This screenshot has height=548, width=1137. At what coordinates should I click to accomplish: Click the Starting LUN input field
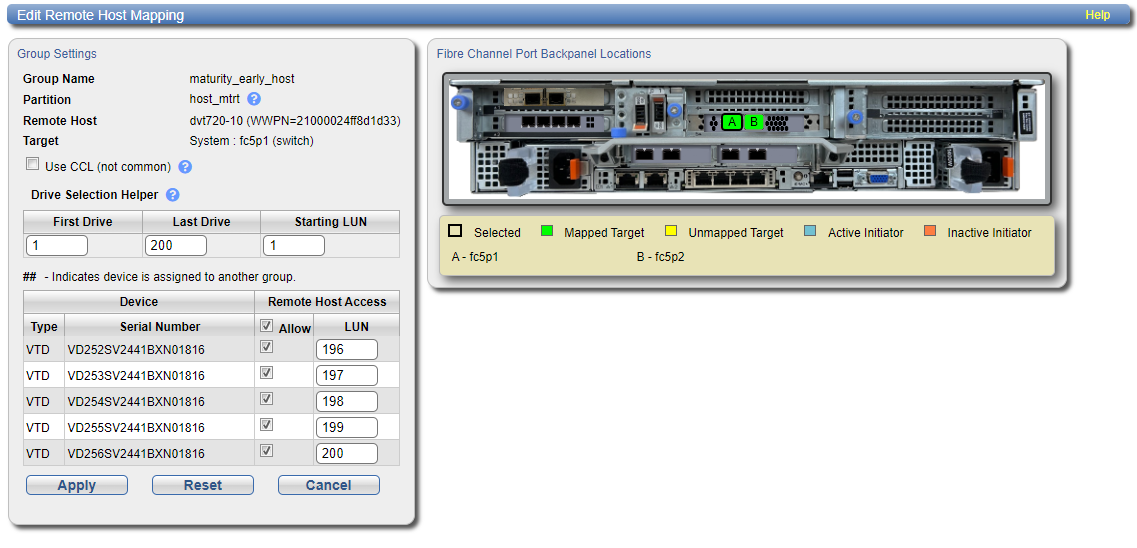tap(294, 245)
